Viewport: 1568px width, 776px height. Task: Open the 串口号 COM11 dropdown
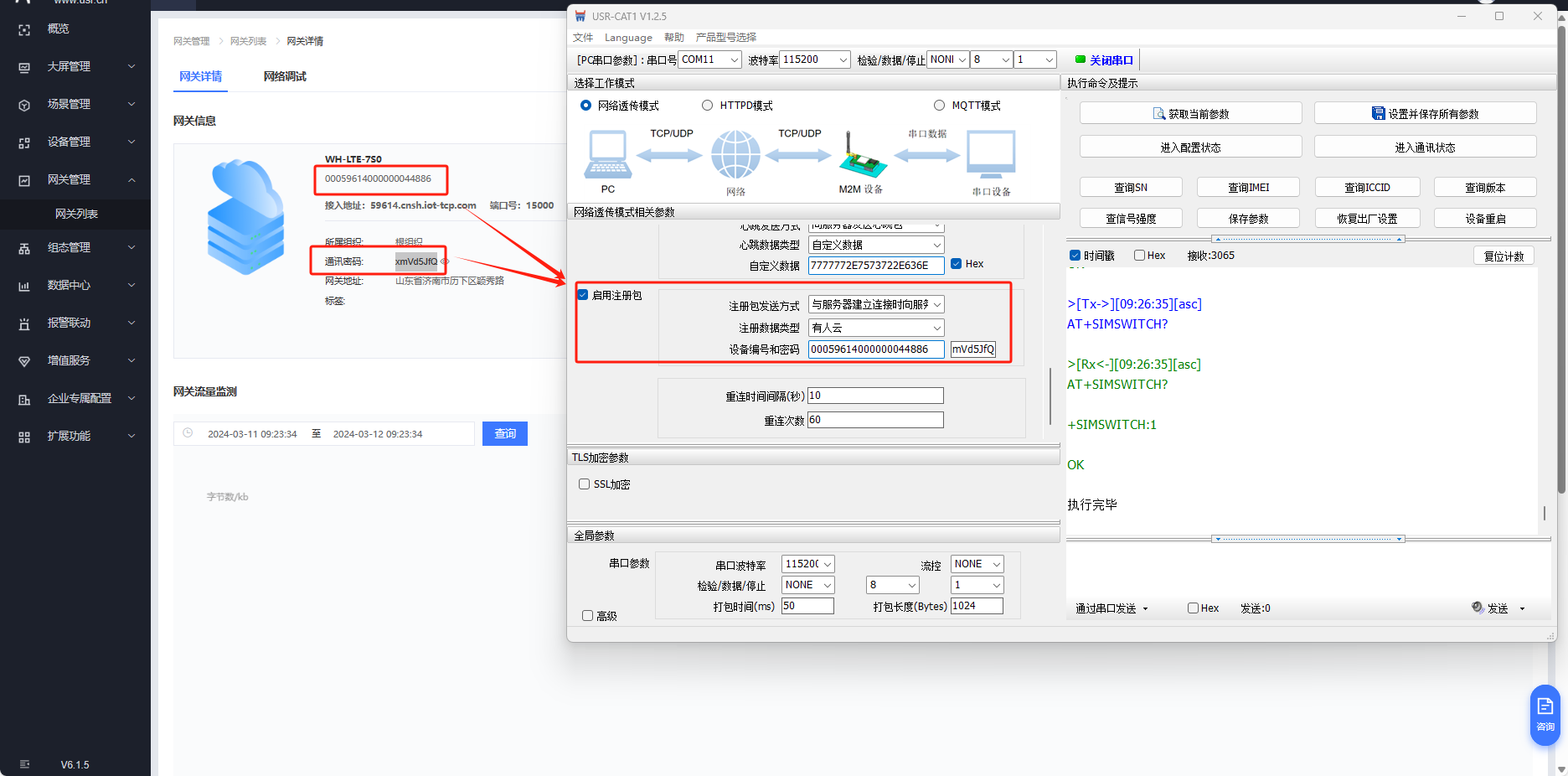coord(734,59)
